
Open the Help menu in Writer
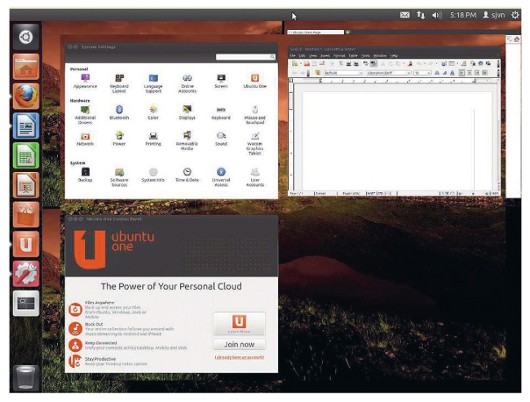point(394,56)
